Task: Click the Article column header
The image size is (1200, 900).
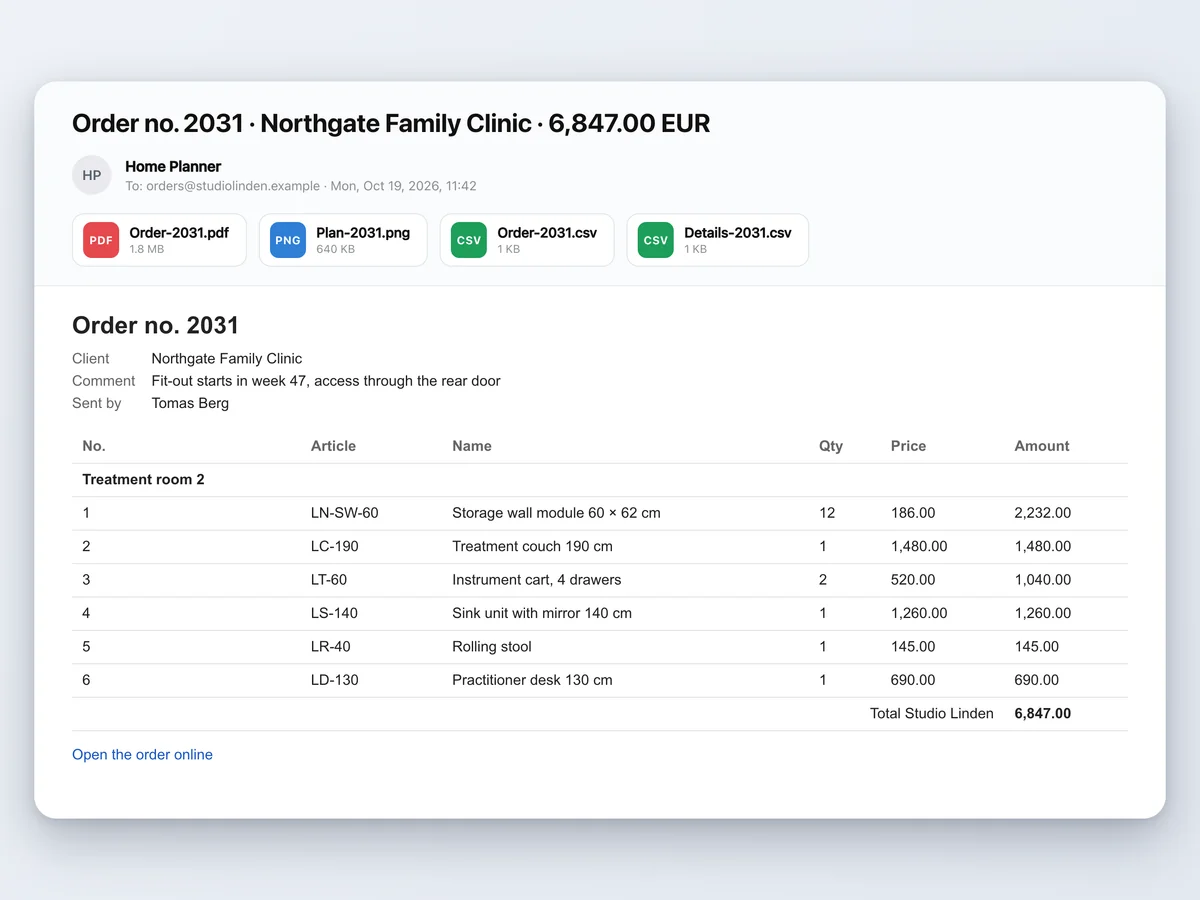Action: 333,446
